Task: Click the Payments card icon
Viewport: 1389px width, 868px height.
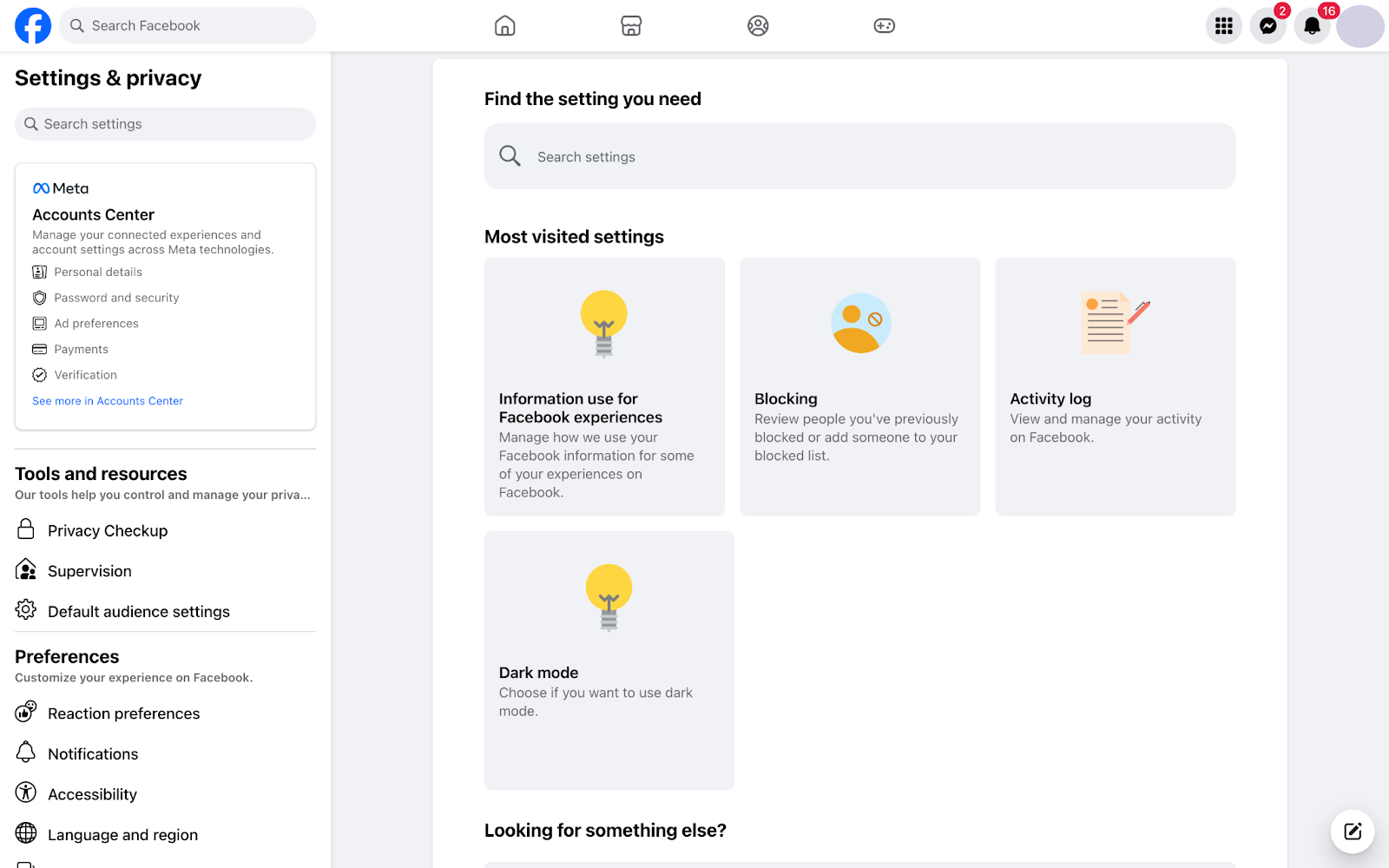Action: (x=39, y=349)
